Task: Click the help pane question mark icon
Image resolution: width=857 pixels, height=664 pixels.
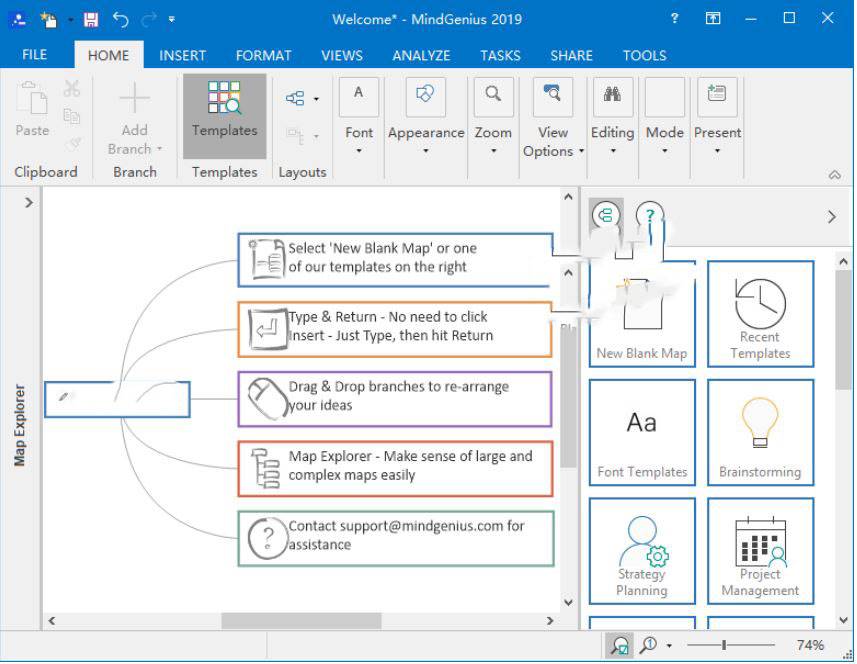Action: [x=650, y=216]
